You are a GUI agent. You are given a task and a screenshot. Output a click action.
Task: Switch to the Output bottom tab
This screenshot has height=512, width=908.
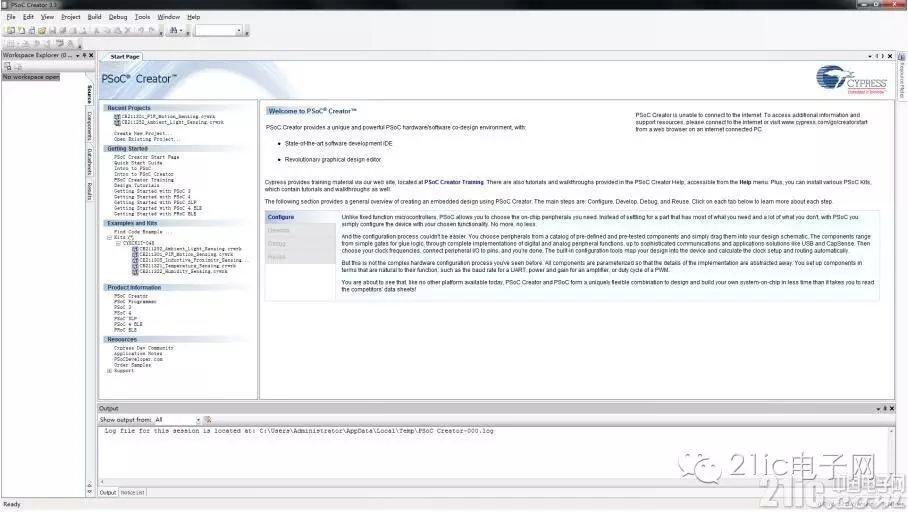pos(108,492)
